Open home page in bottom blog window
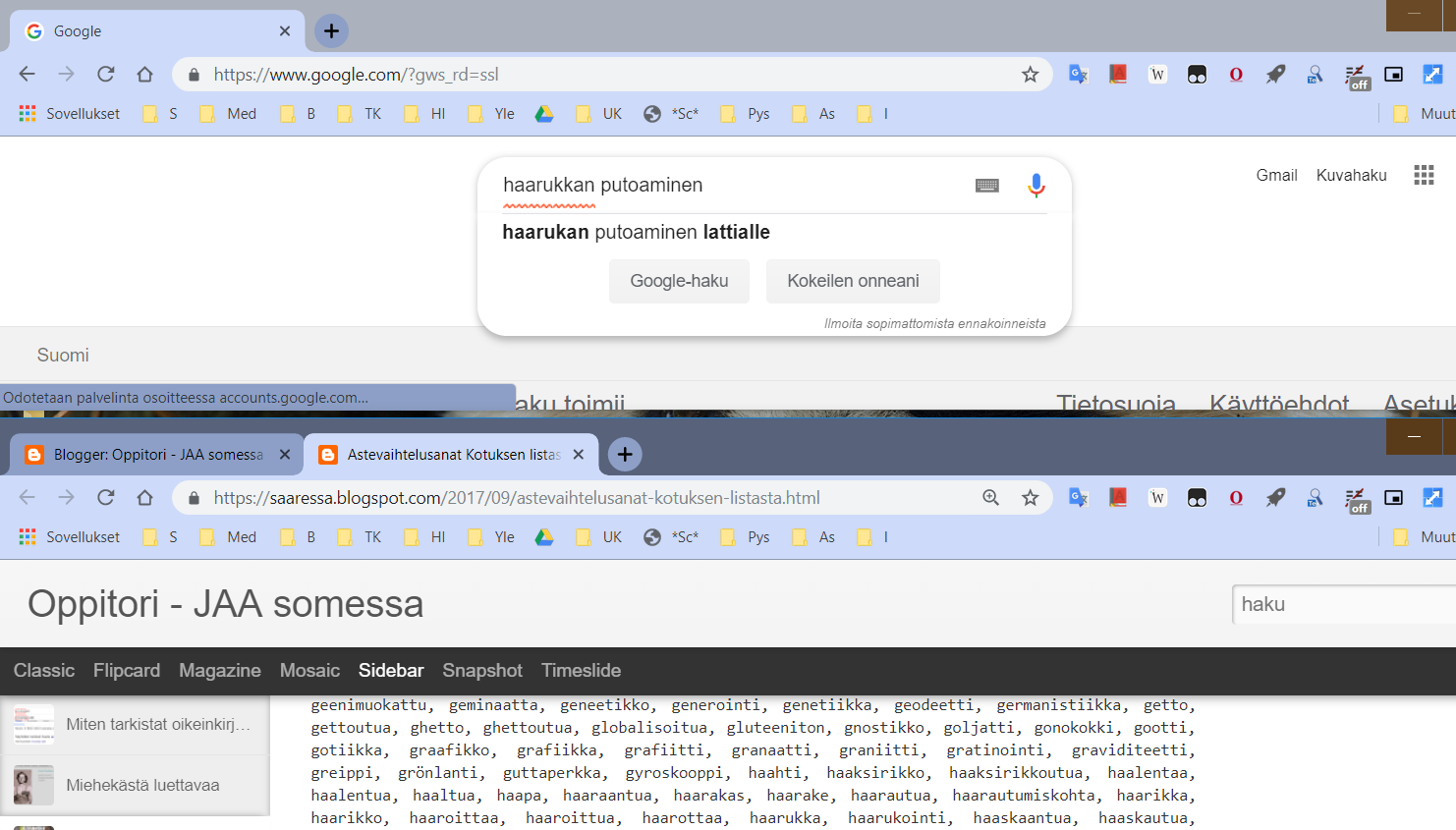The width and height of the screenshot is (1456, 830). (145, 497)
